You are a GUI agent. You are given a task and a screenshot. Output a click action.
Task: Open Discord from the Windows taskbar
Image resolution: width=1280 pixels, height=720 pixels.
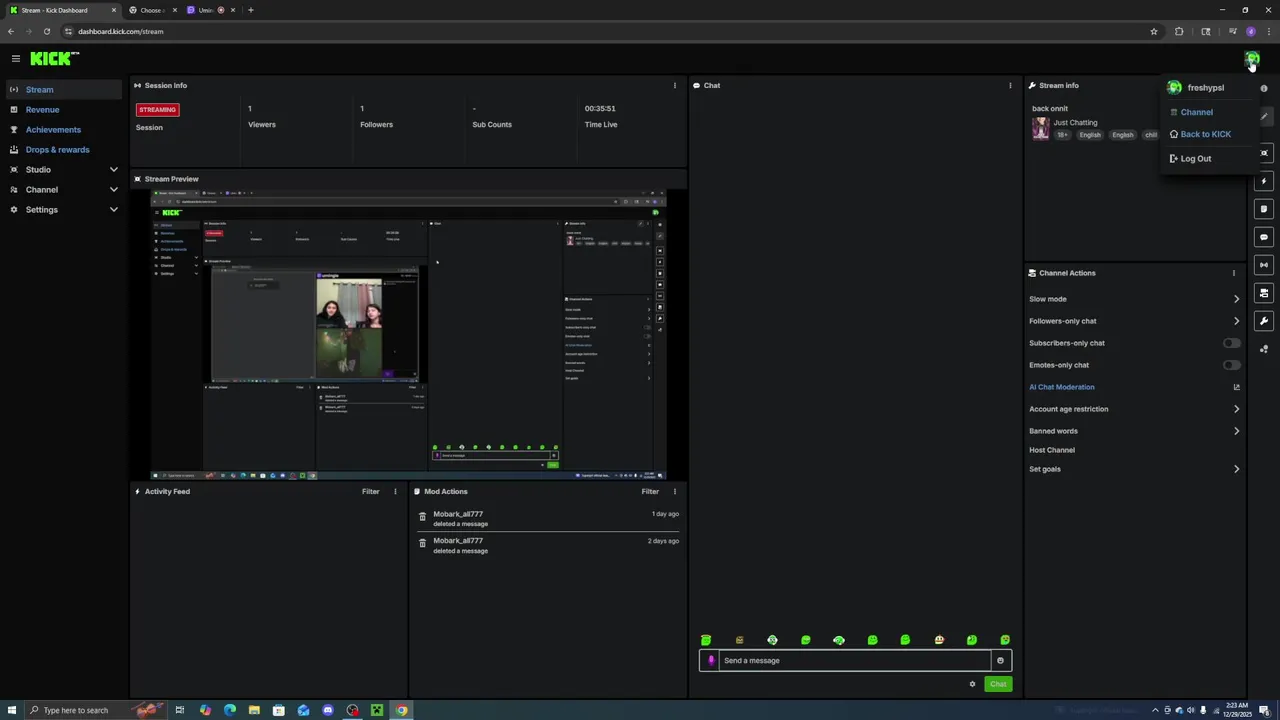coord(328,710)
